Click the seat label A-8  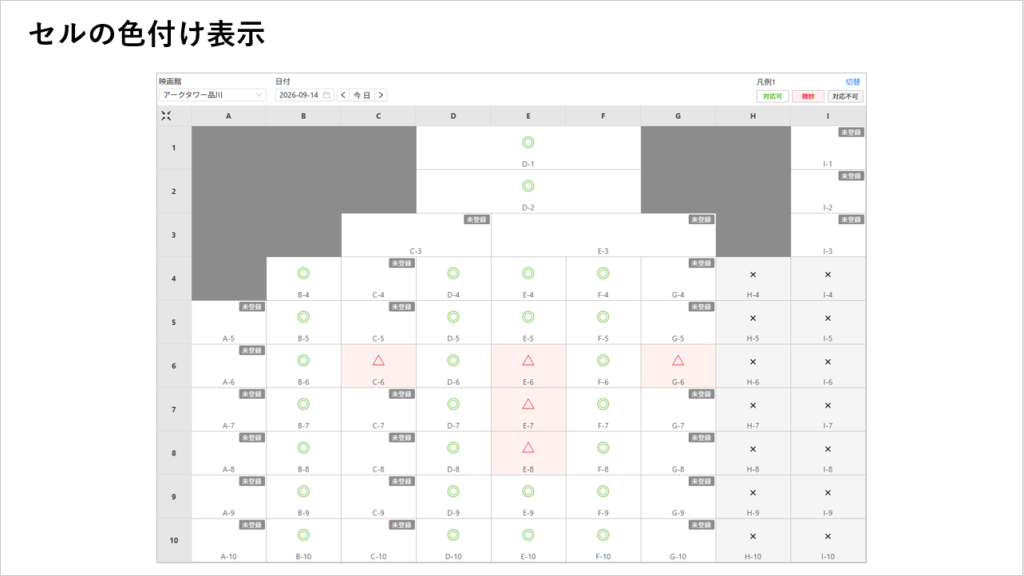pos(229,470)
